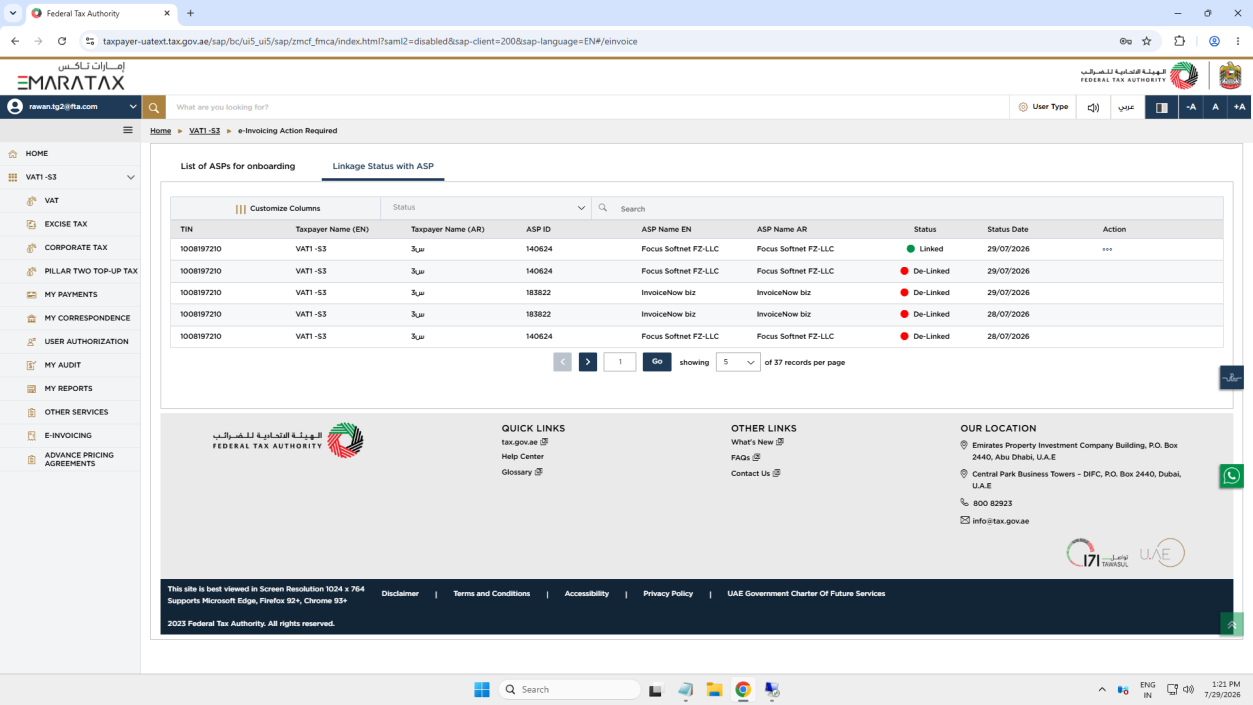The height and width of the screenshot is (705, 1253).
Task: Click the Accessibility footer link
Action: 586,594
